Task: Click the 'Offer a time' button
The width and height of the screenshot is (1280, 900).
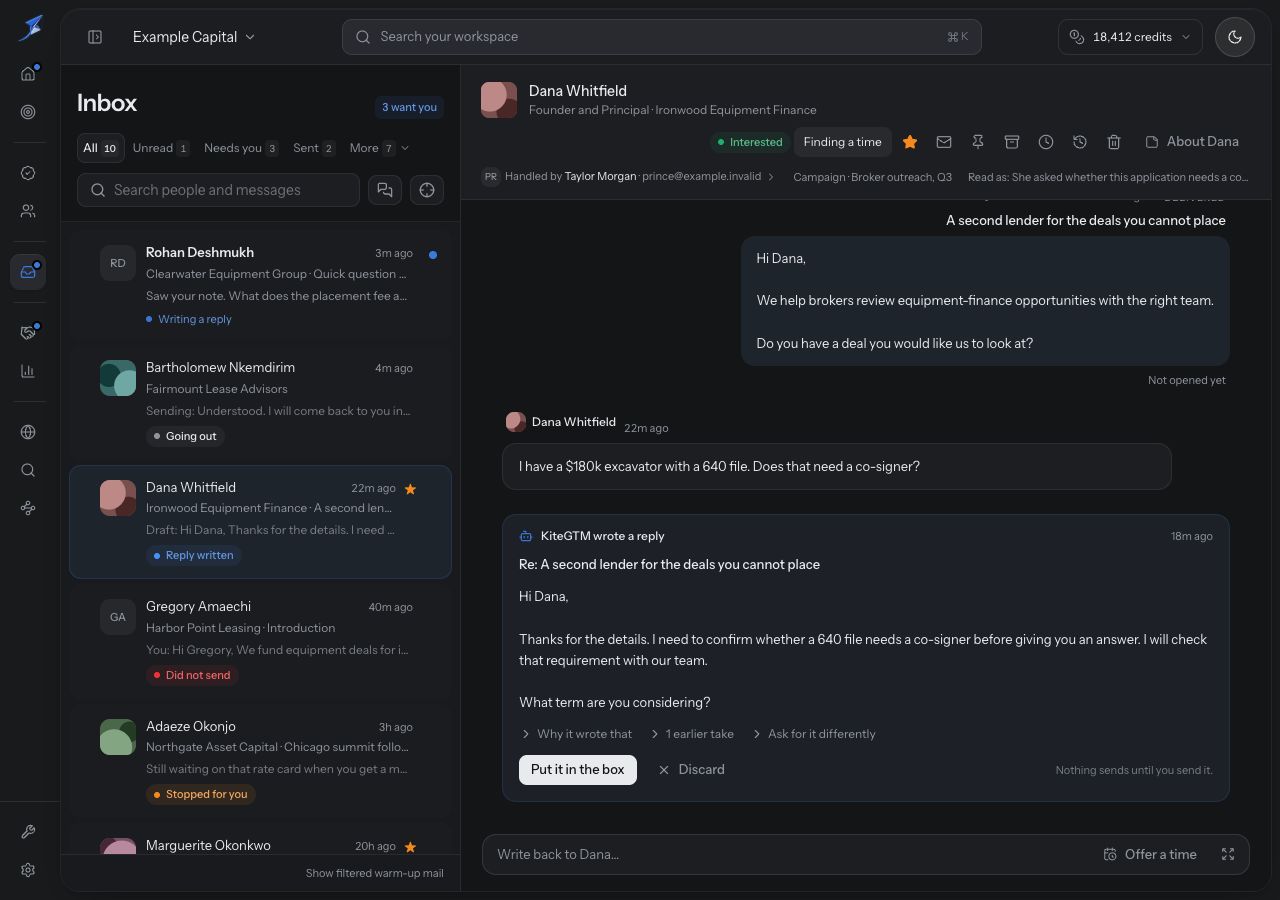Action: pyautogui.click(x=1150, y=854)
